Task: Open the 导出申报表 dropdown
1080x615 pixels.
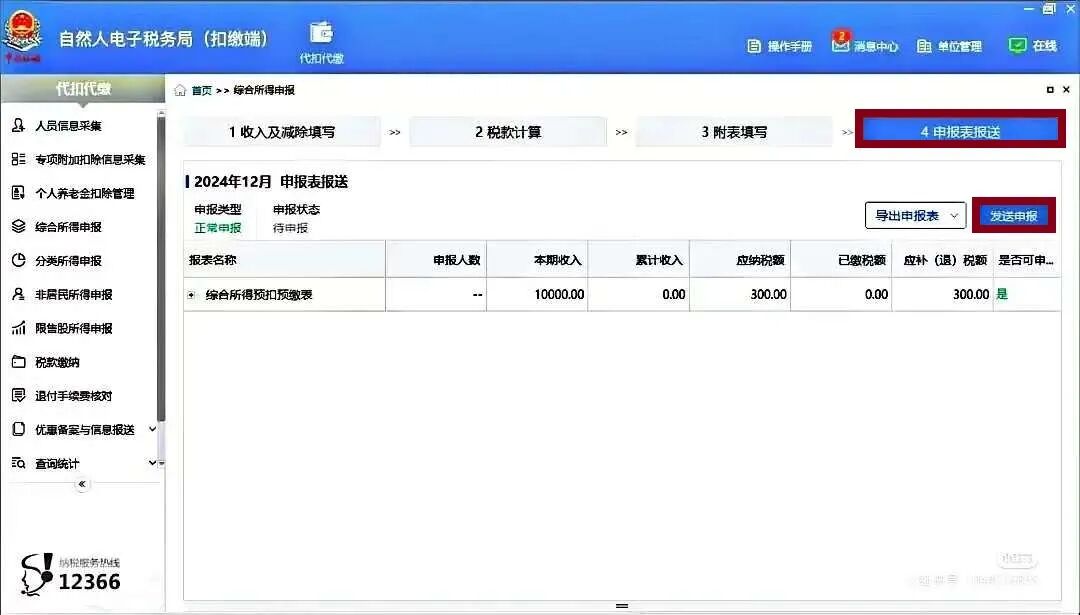Action: click(x=913, y=215)
